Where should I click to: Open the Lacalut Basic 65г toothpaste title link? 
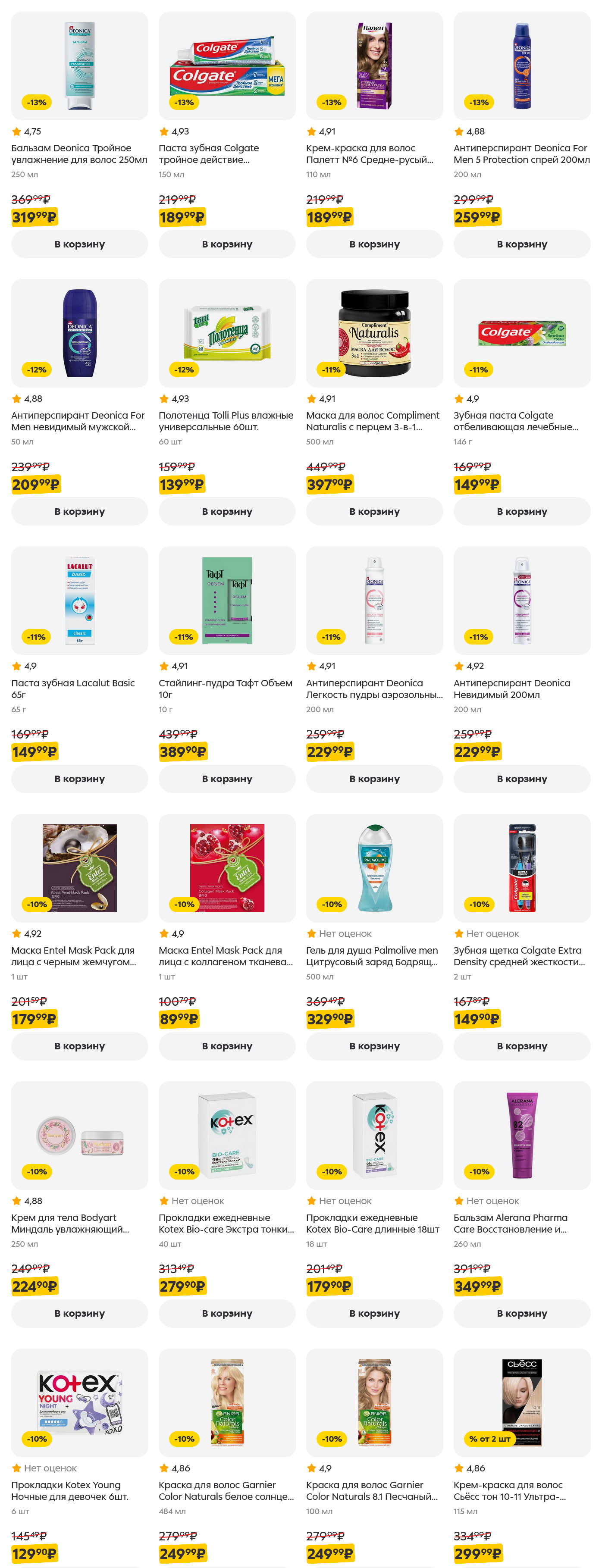(x=73, y=689)
